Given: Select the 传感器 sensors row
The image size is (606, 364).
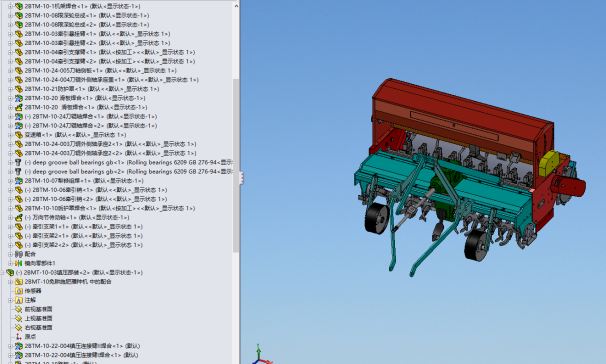Looking at the screenshot, I should point(33,291).
